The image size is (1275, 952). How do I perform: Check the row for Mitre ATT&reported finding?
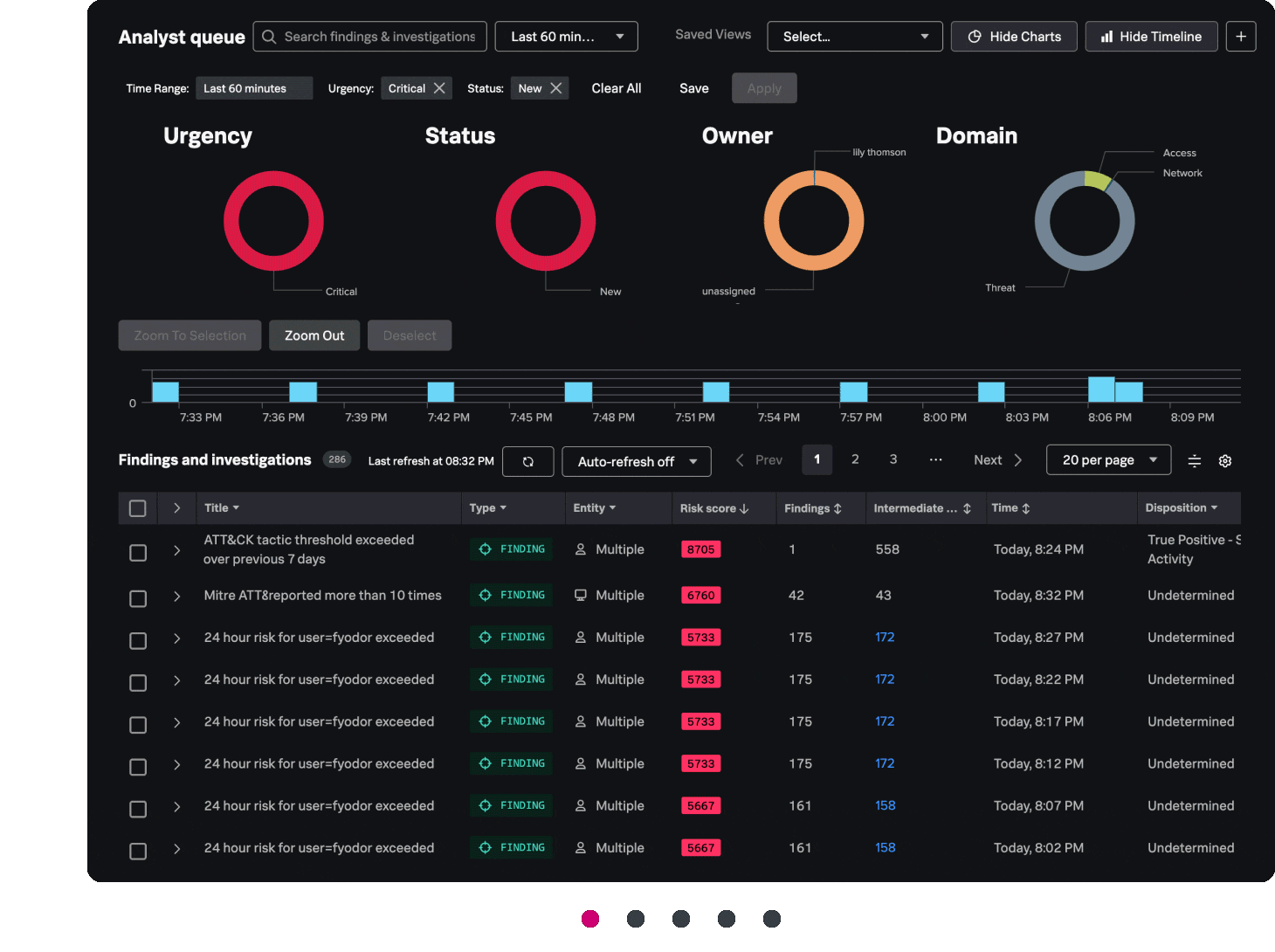coord(137,598)
